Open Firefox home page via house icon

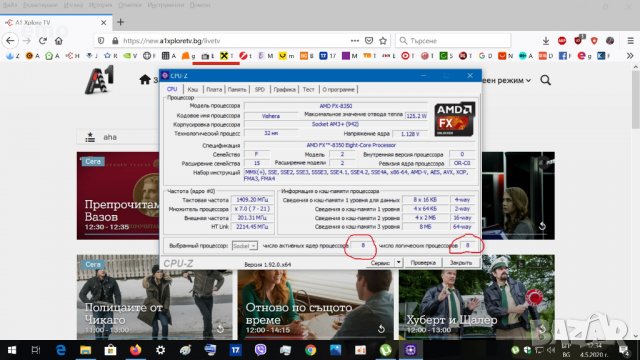[x=59, y=41]
